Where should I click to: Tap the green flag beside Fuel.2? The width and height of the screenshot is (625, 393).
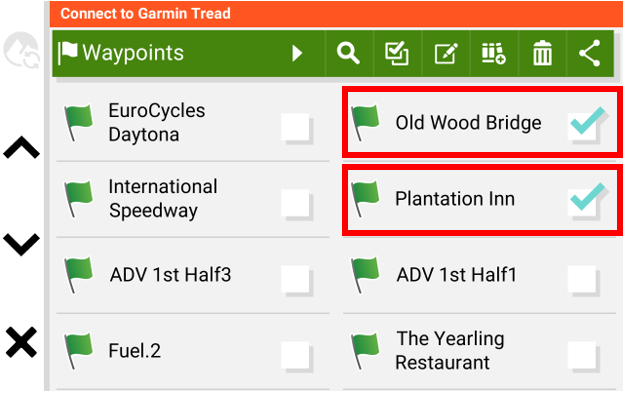tap(79, 352)
